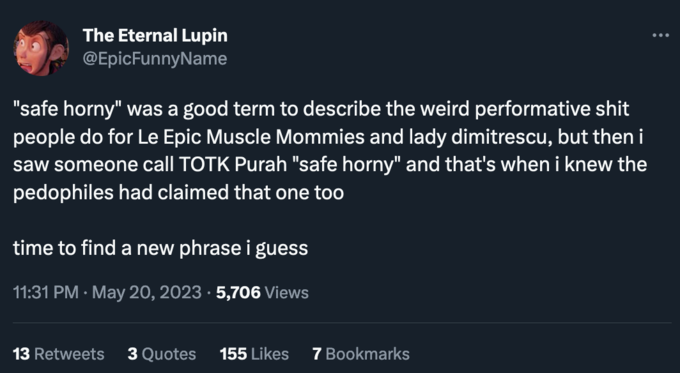
Task: Visit the @EpicFunnyName handle
Action: click(155, 59)
